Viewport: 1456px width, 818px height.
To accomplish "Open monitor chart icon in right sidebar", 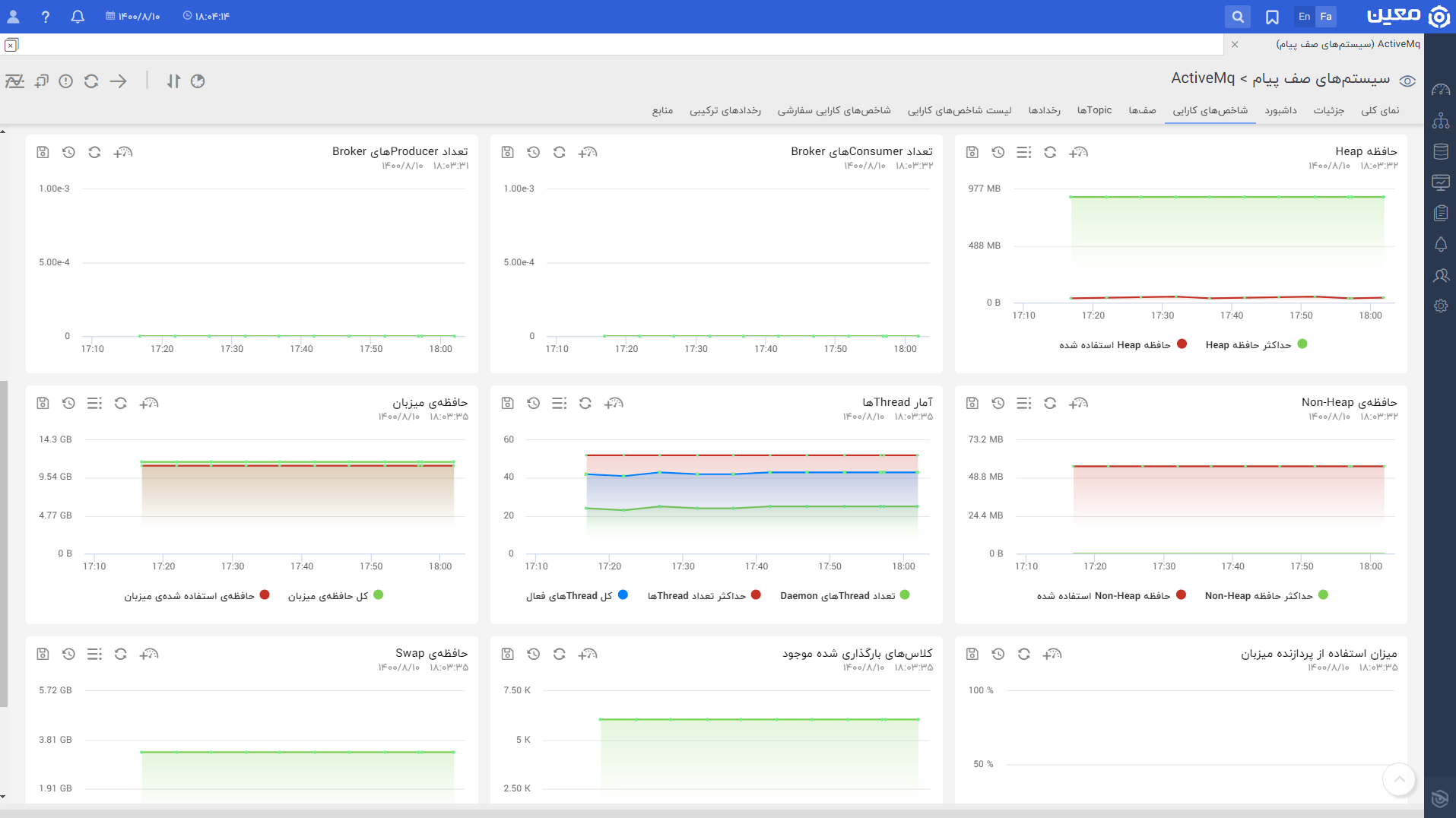I will click(1441, 182).
